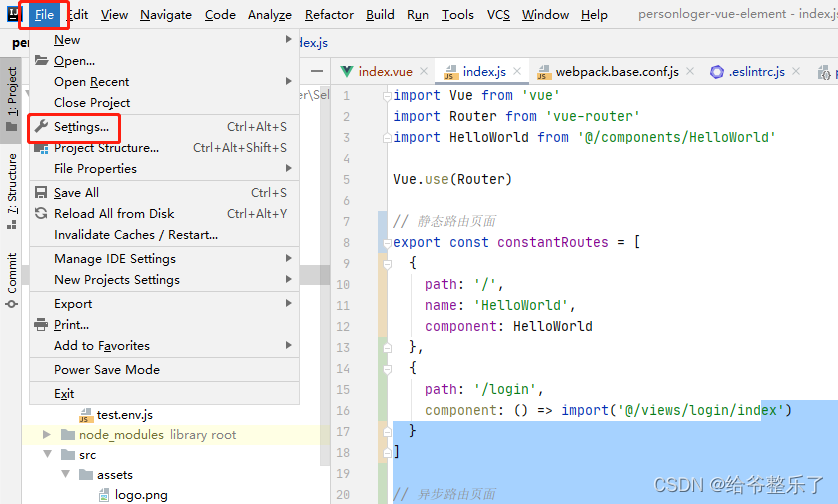Click 'constantRoutes' in the code editor
838x504 pixels.
click(553, 242)
